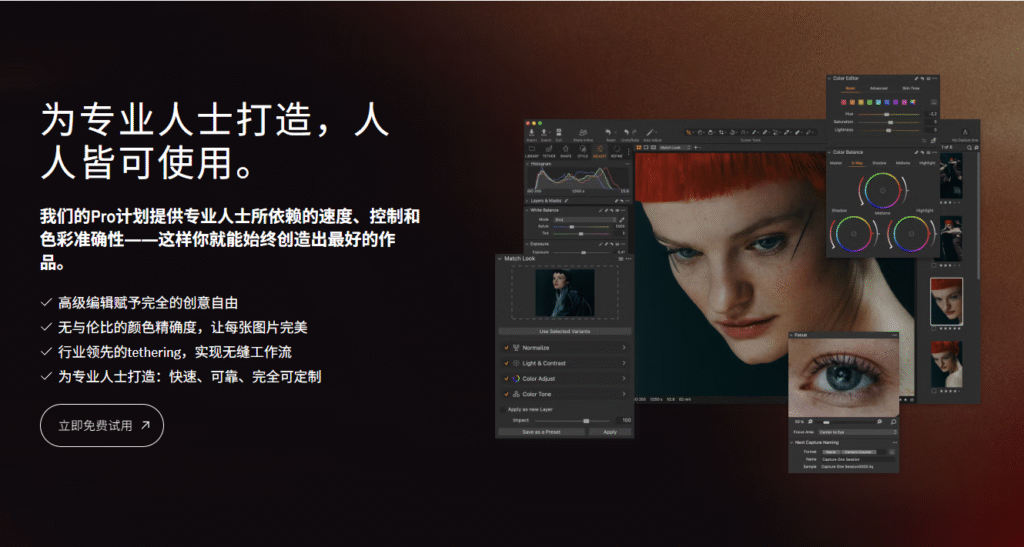Select the reference portrait thumbnail in Match Look

[564, 294]
